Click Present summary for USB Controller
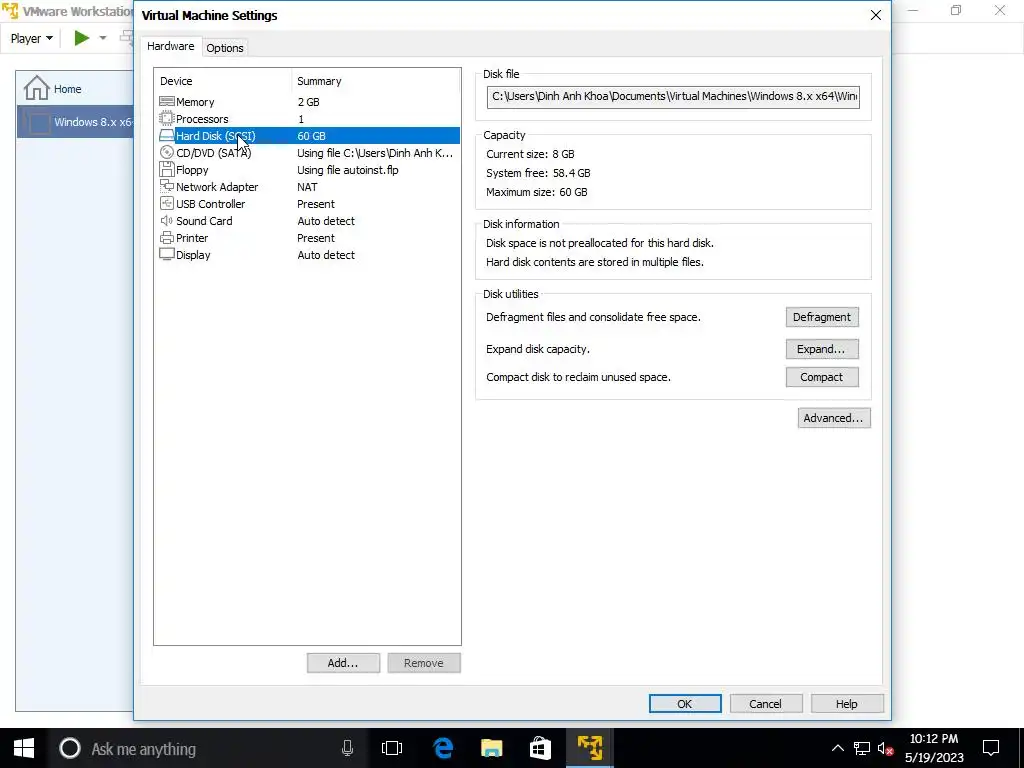1024x768 pixels. point(316,204)
